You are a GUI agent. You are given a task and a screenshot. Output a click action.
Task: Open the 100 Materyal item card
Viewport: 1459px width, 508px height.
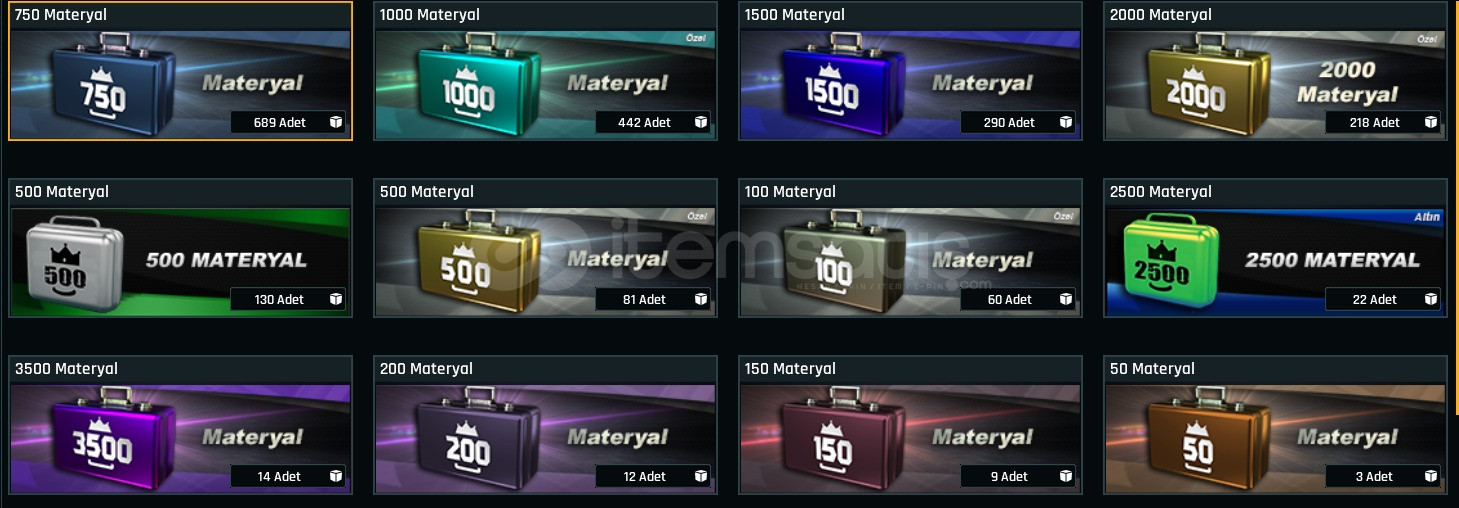tap(910, 248)
